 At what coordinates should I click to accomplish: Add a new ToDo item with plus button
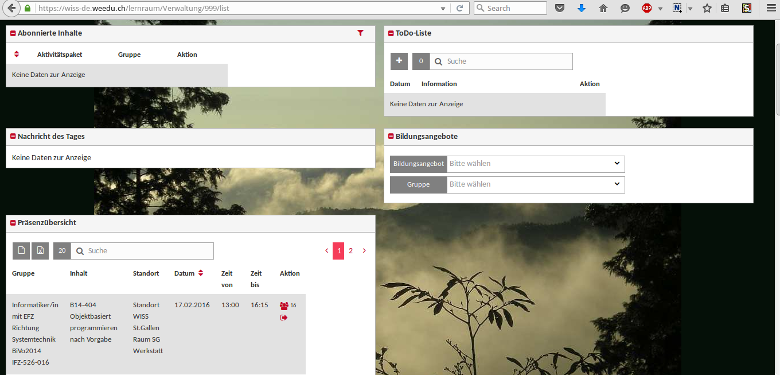(x=399, y=61)
